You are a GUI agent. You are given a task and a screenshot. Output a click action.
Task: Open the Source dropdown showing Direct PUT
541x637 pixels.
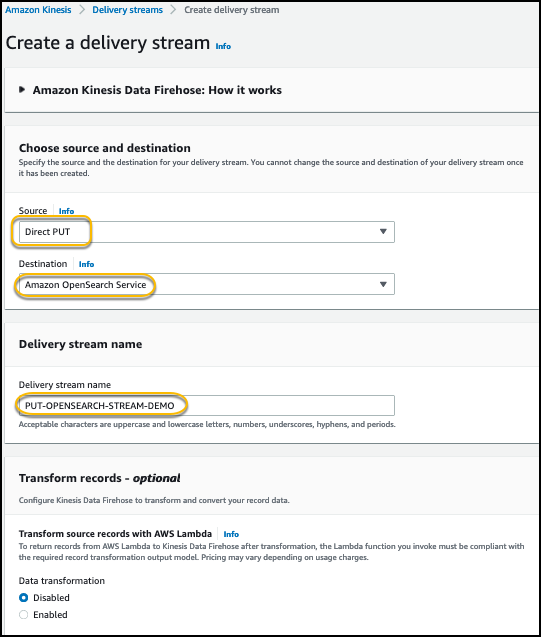pyautogui.click(x=207, y=232)
